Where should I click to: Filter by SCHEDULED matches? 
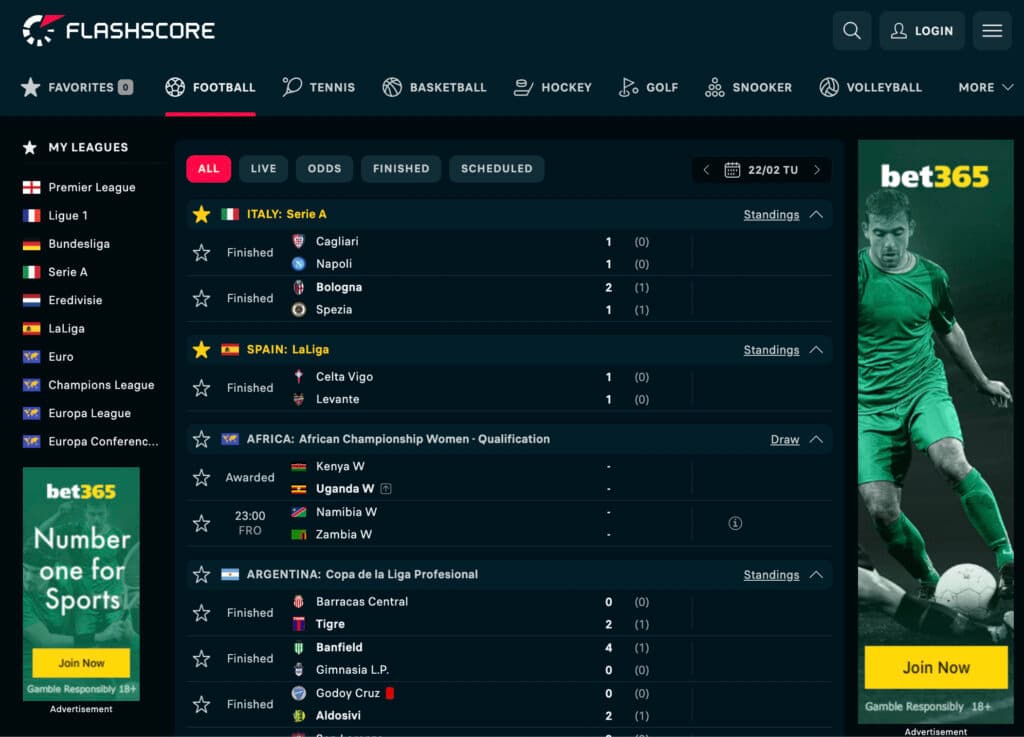(x=497, y=168)
